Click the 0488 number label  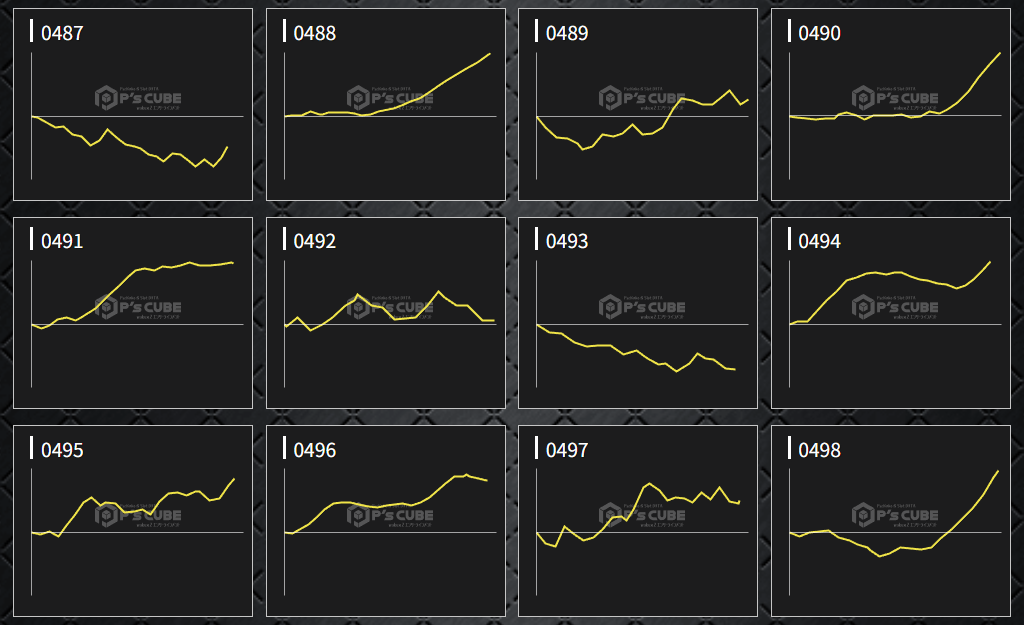coord(315,34)
